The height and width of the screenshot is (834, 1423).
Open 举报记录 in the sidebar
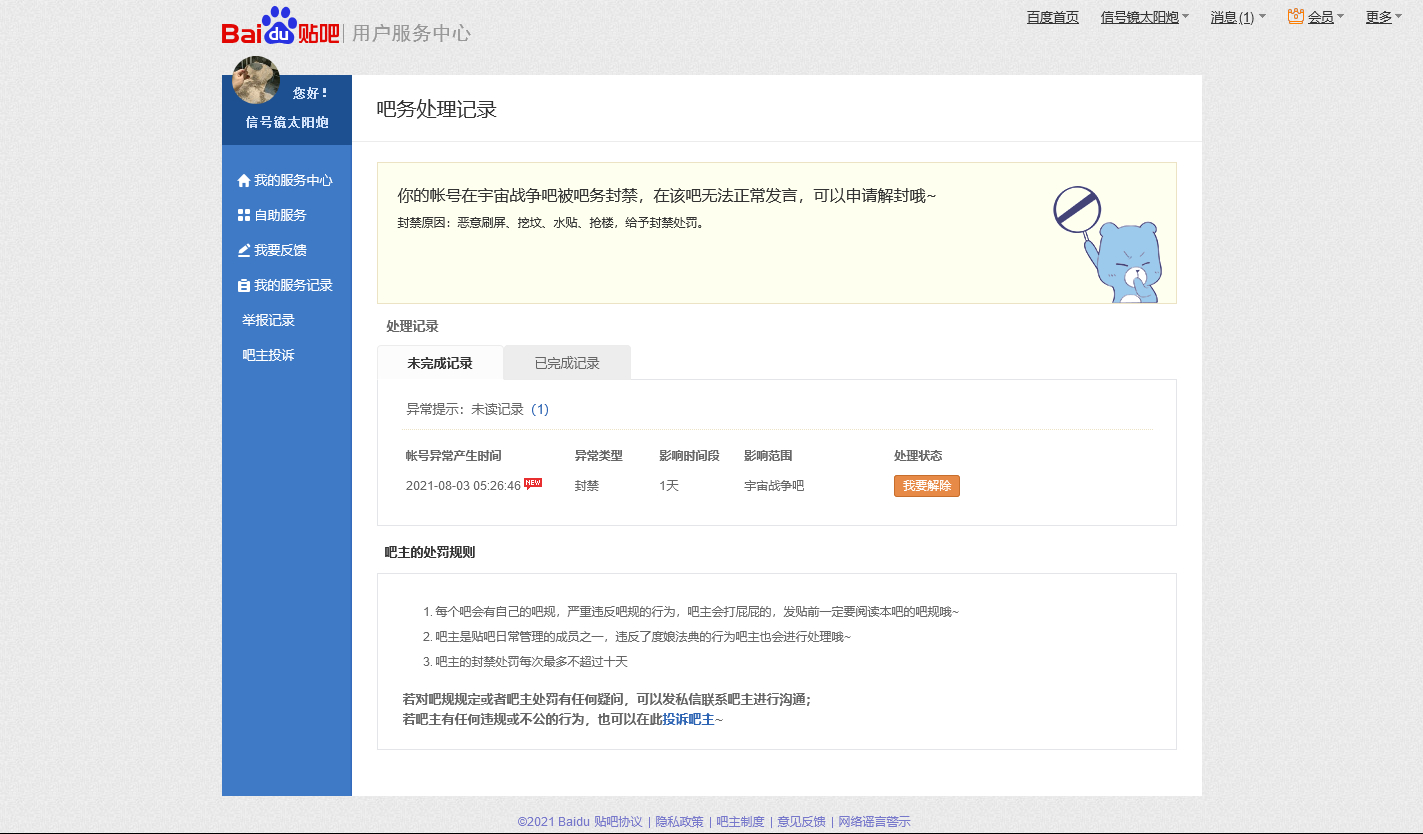point(268,320)
